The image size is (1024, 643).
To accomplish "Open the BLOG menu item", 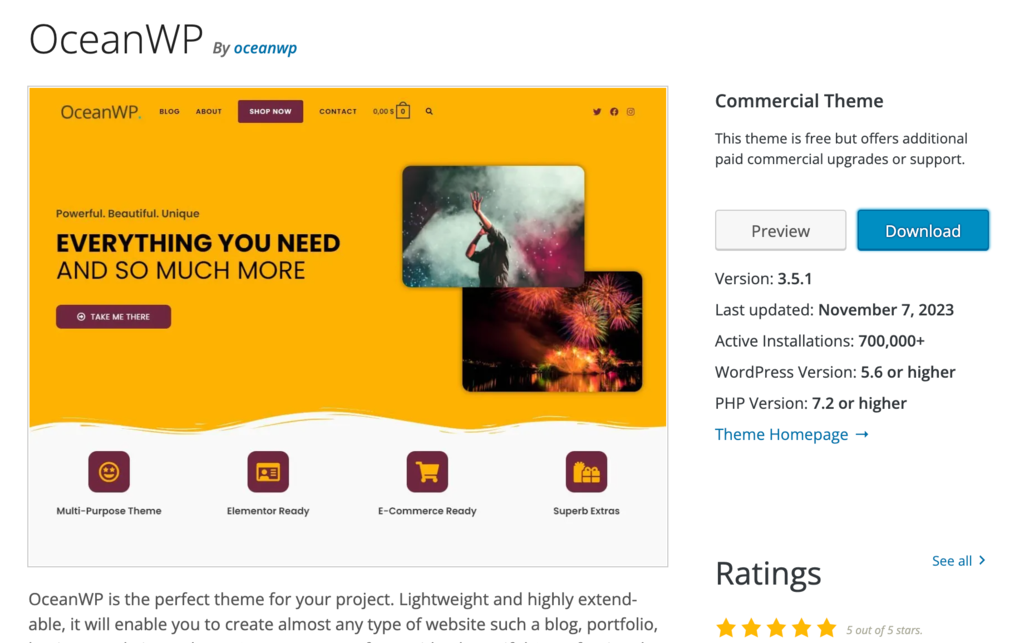I will click(169, 112).
